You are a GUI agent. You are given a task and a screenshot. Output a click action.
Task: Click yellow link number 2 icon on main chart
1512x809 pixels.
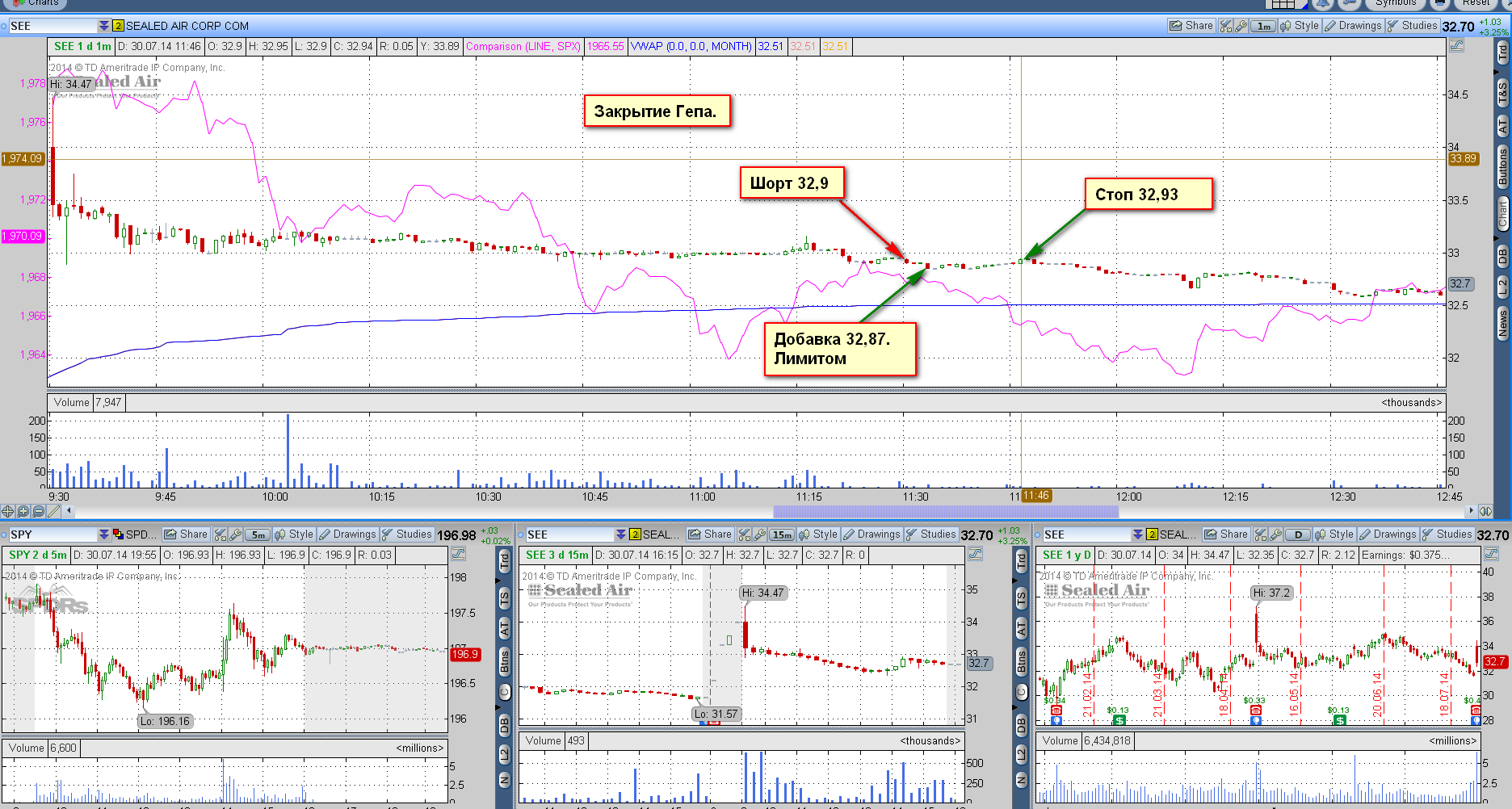[x=118, y=26]
